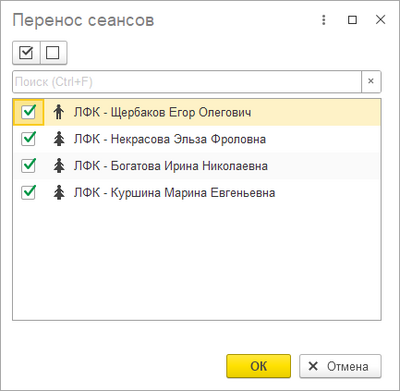Viewport: 400px width, 391px height.
Task: Select row ЛФК - Некрасова Эльза Фроловна
Action: point(197,139)
